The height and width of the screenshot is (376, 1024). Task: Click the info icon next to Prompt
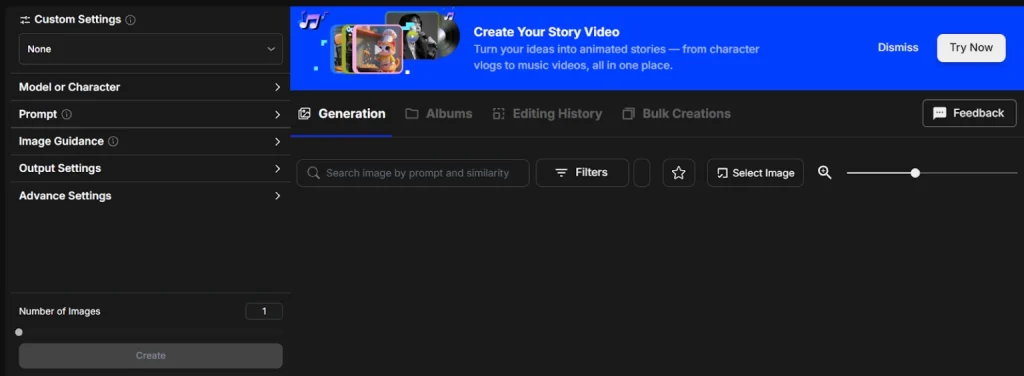67,114
